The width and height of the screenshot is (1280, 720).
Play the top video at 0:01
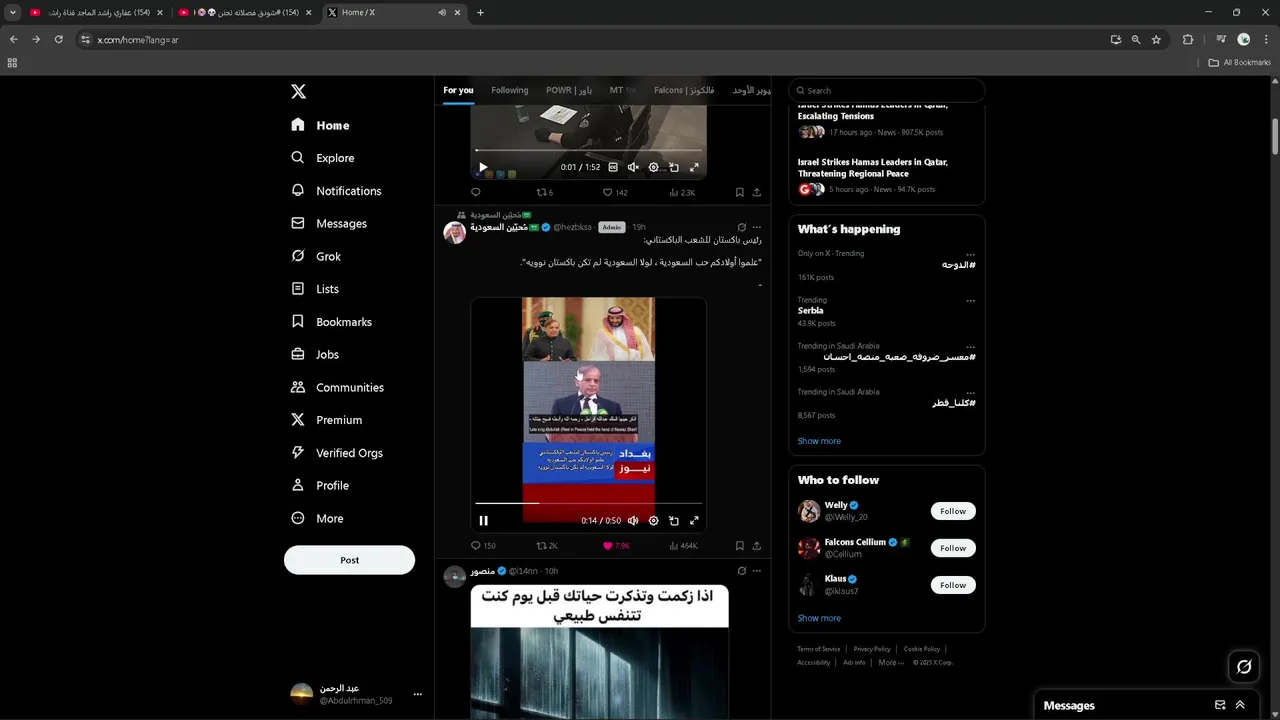[483, 167]
